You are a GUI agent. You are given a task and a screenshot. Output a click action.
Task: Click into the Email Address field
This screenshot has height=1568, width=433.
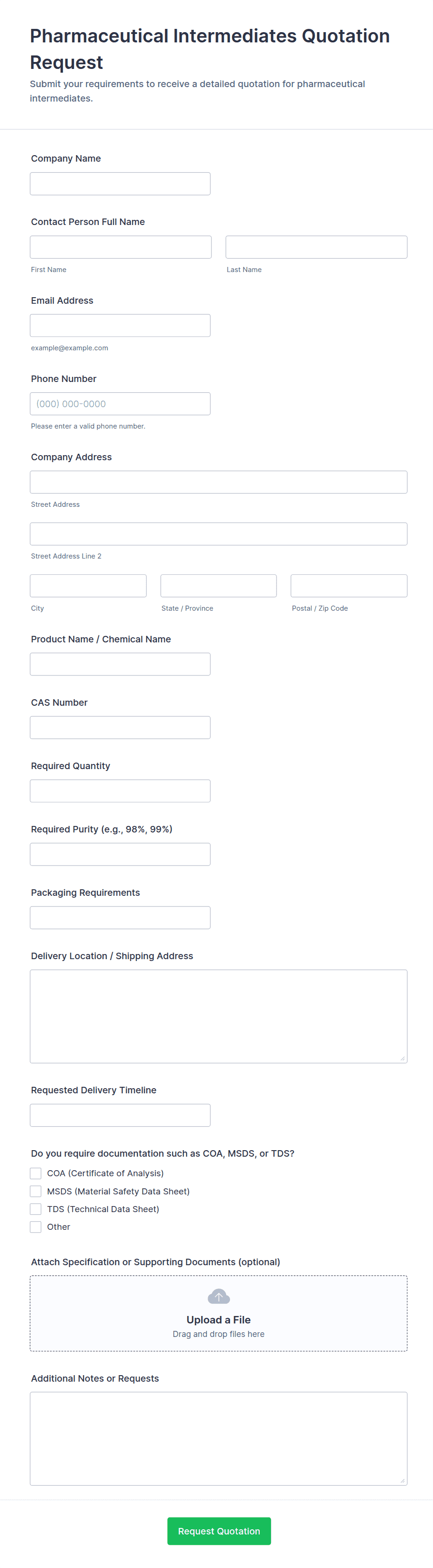point(120,326)
